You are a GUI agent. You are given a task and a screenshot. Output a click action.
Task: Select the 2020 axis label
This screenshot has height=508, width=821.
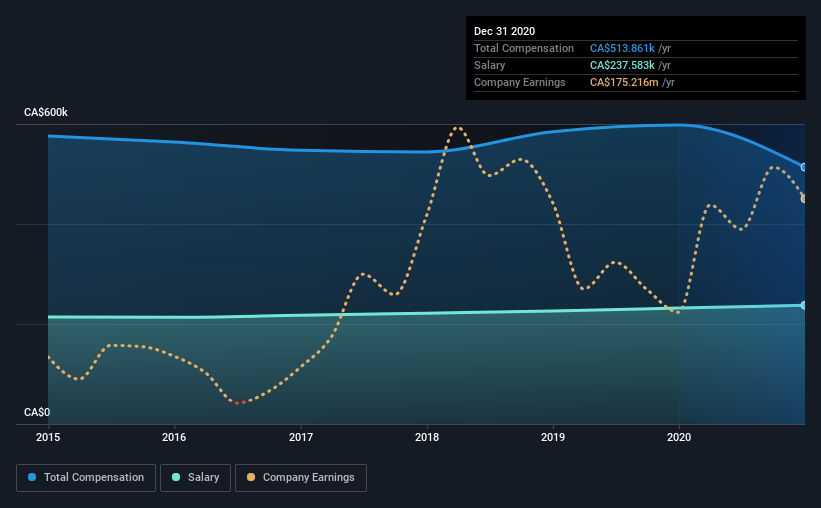679,437
